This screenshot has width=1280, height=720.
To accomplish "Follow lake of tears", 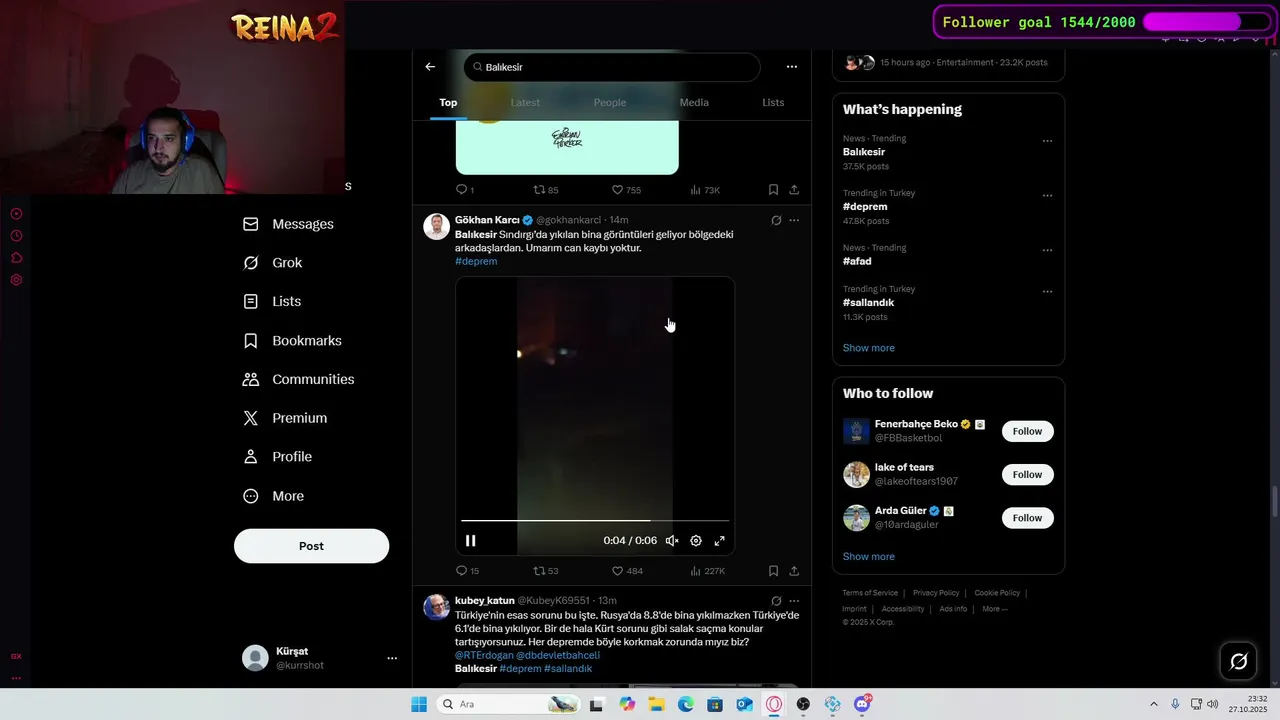I will coord(1027,475).
